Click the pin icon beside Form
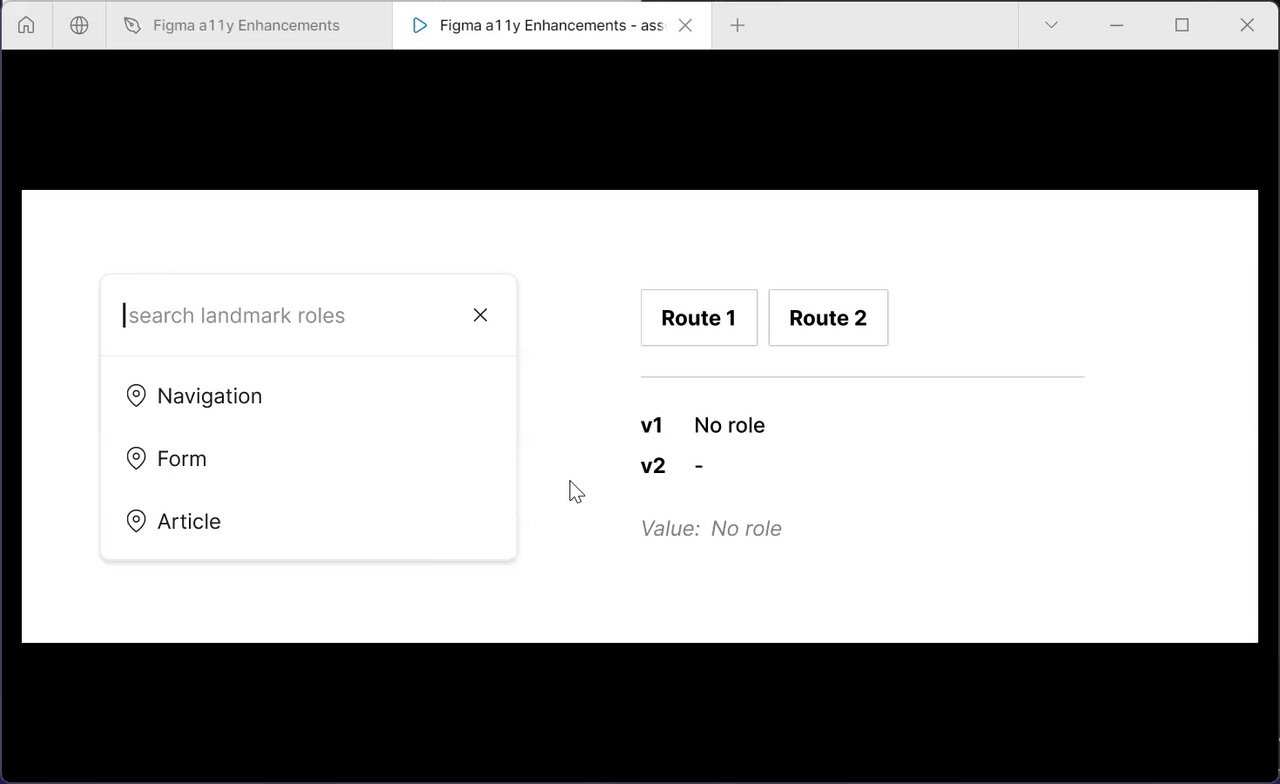 point(136,459)
